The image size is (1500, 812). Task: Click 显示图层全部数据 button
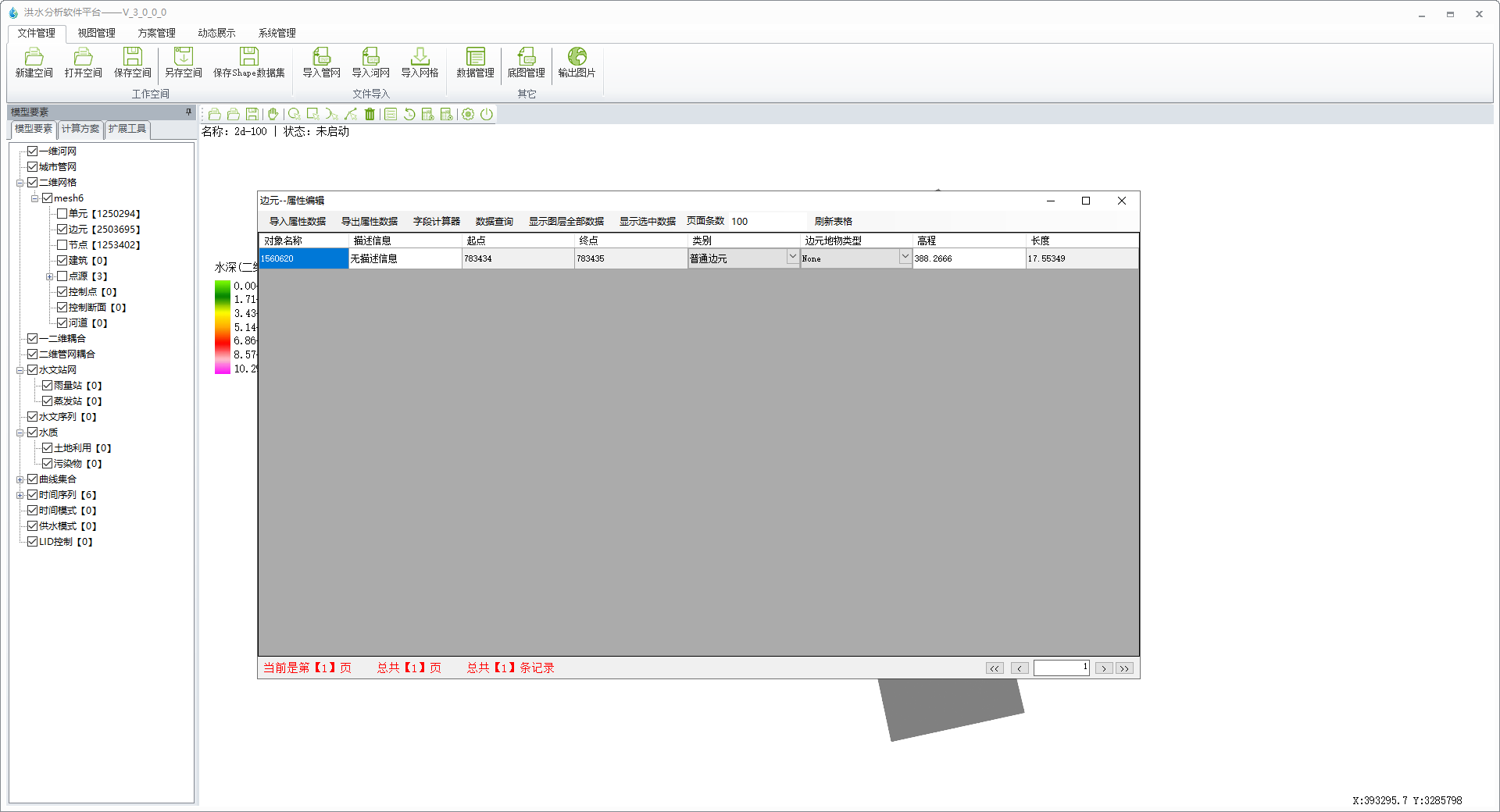(566, 222)
